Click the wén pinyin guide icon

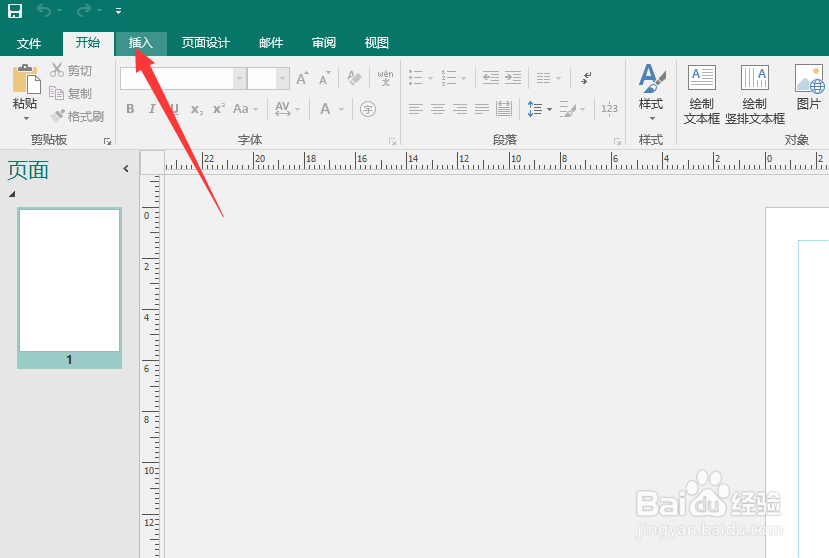385,78
